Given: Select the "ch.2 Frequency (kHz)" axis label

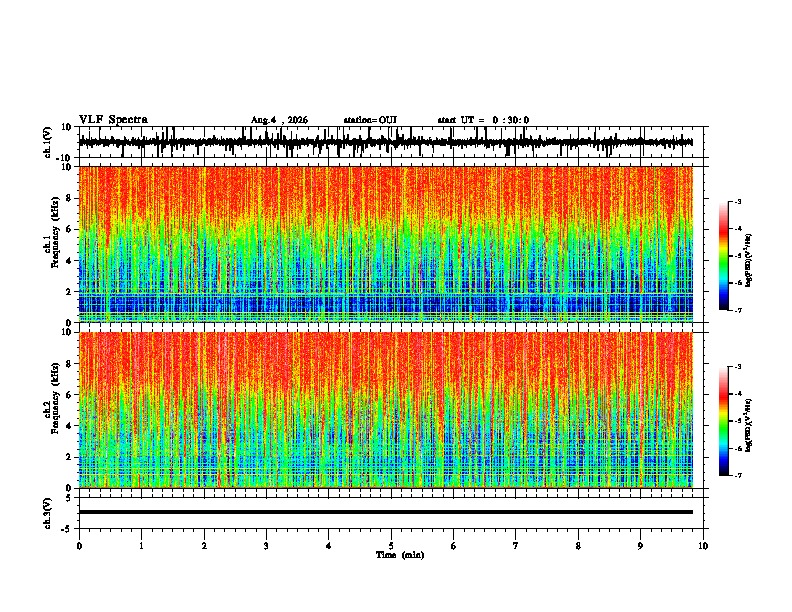Looking at the screenshot, I should pyautogui.click(x=52, y=398).
